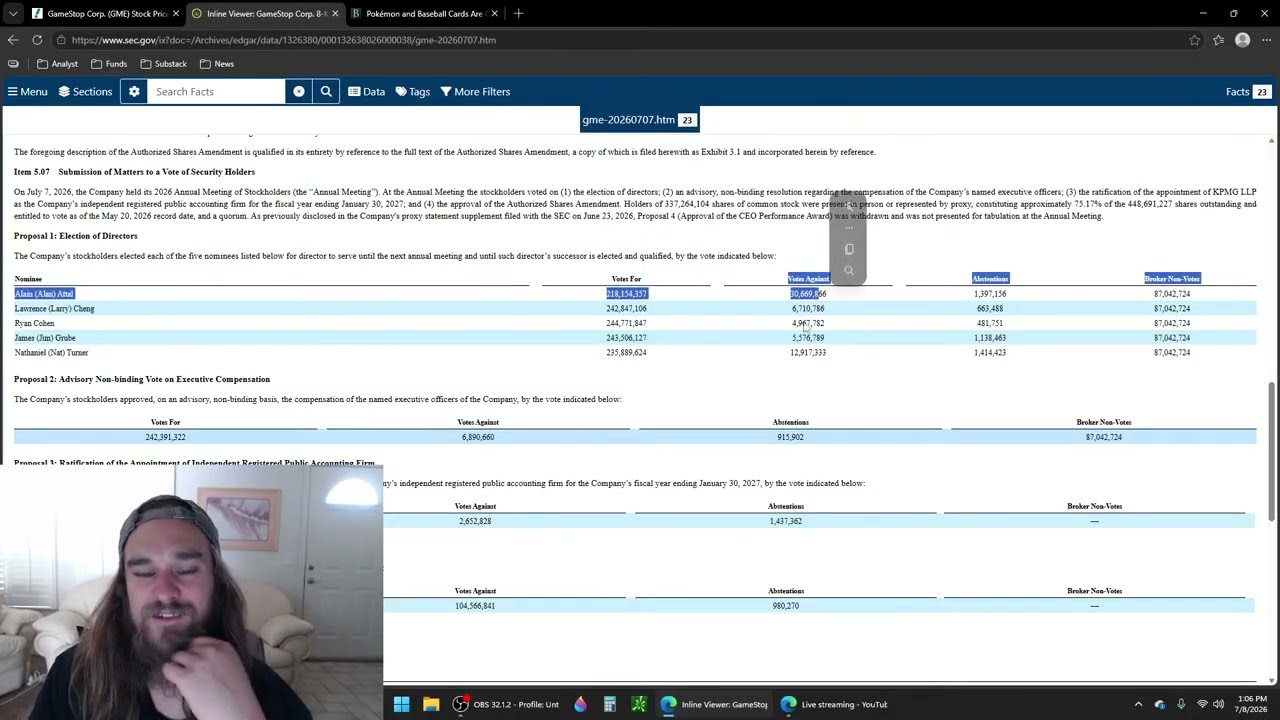This screenshot has width=1280, height=720.
Task: Open the Data filter dropdown
Action: point(367,92)
